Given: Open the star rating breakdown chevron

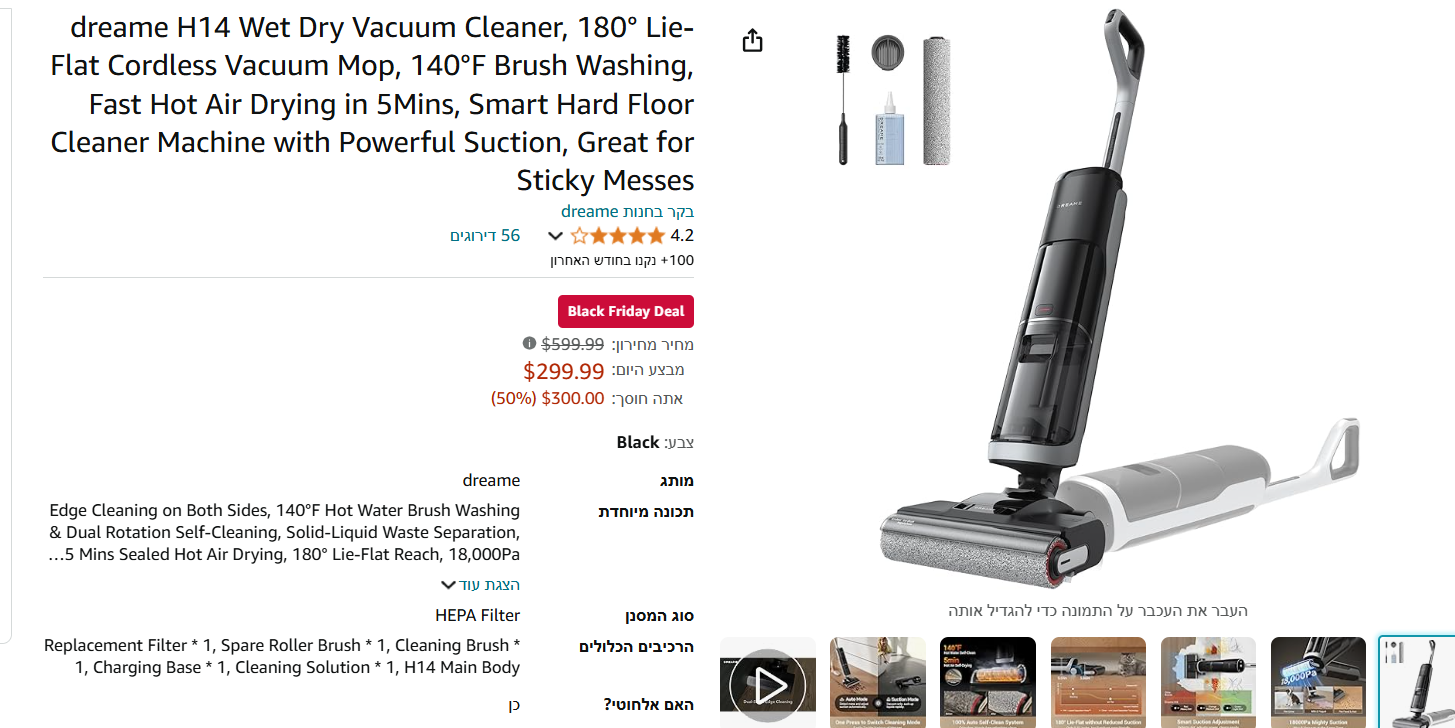Looking at the screenshot, I should (556, 237).
